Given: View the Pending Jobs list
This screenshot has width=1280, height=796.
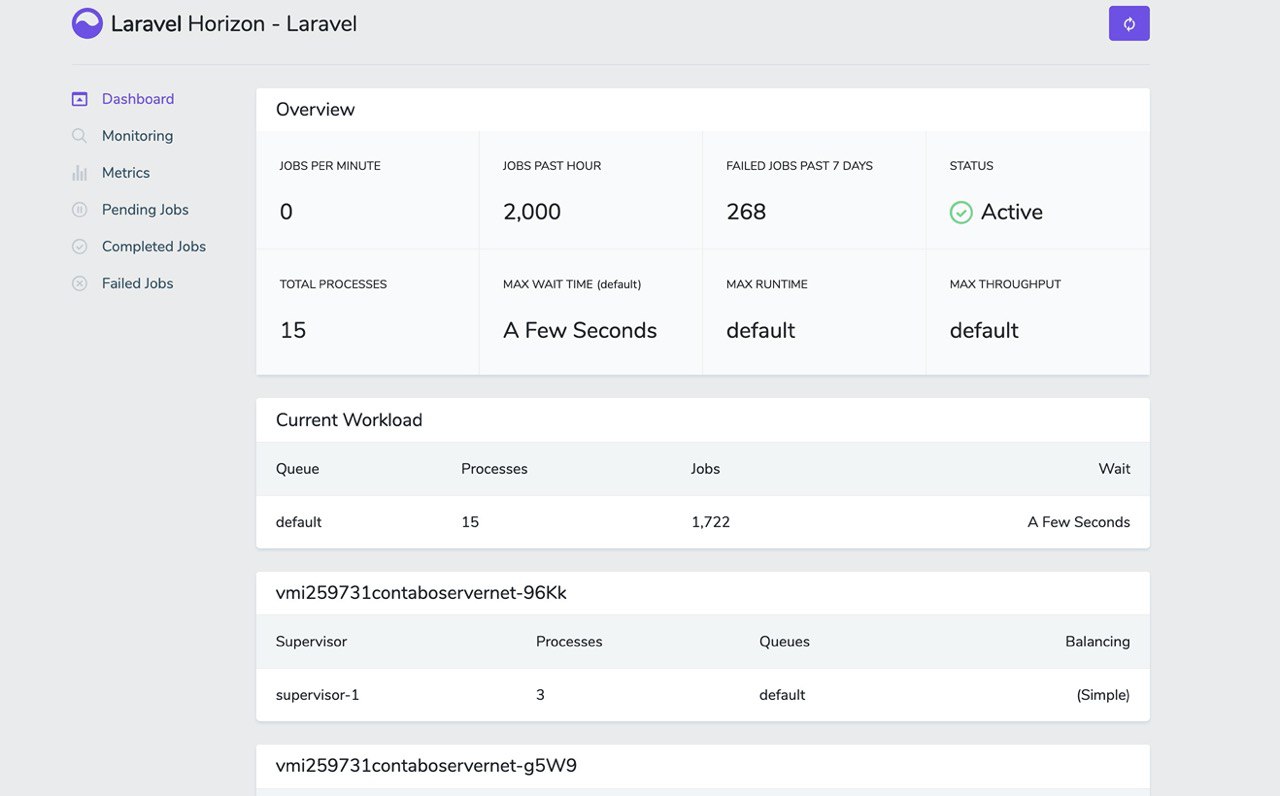Looking at the screenshot, I should click(145, 210).
